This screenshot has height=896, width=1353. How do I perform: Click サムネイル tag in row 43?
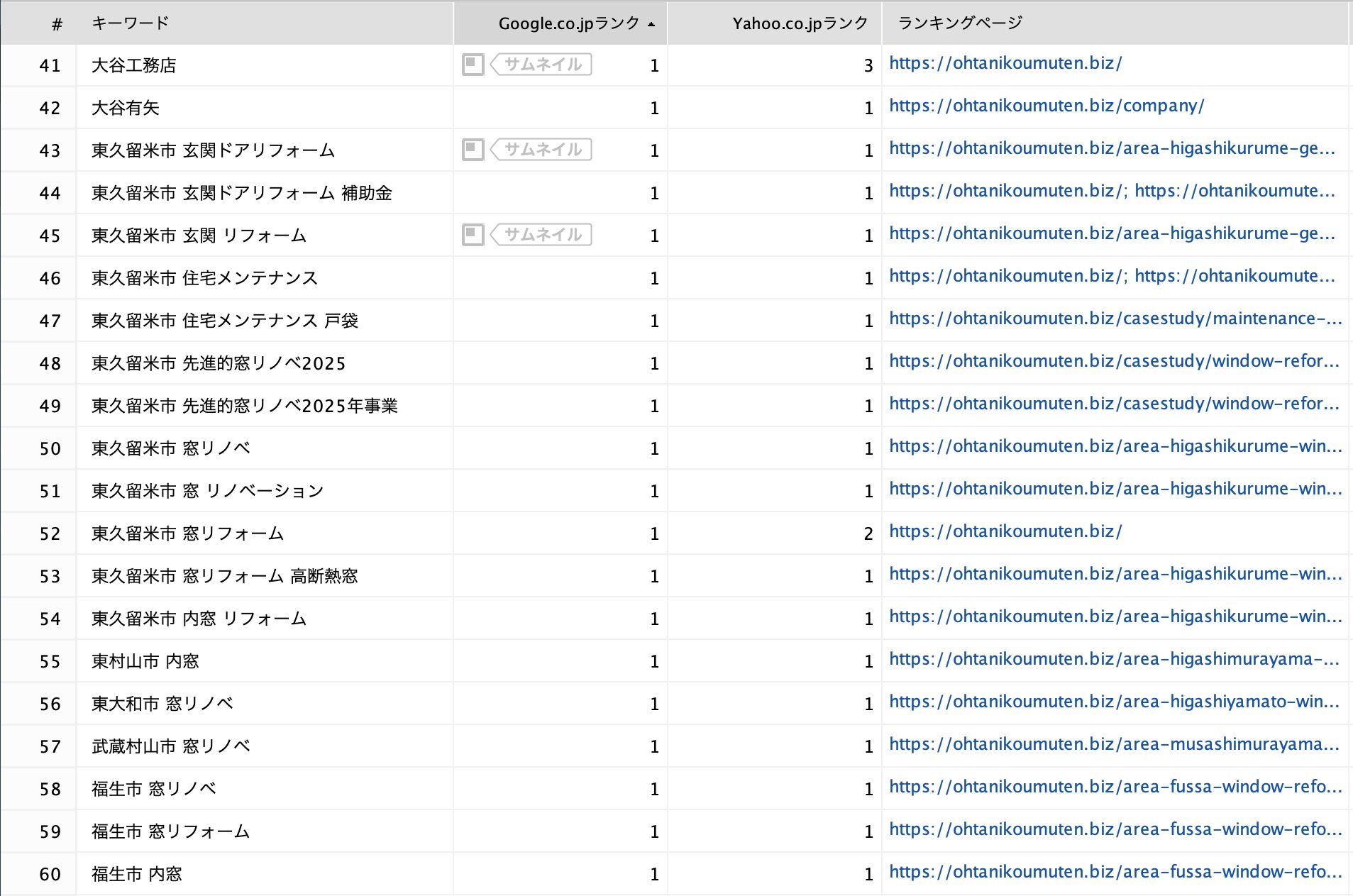[542, 150]
